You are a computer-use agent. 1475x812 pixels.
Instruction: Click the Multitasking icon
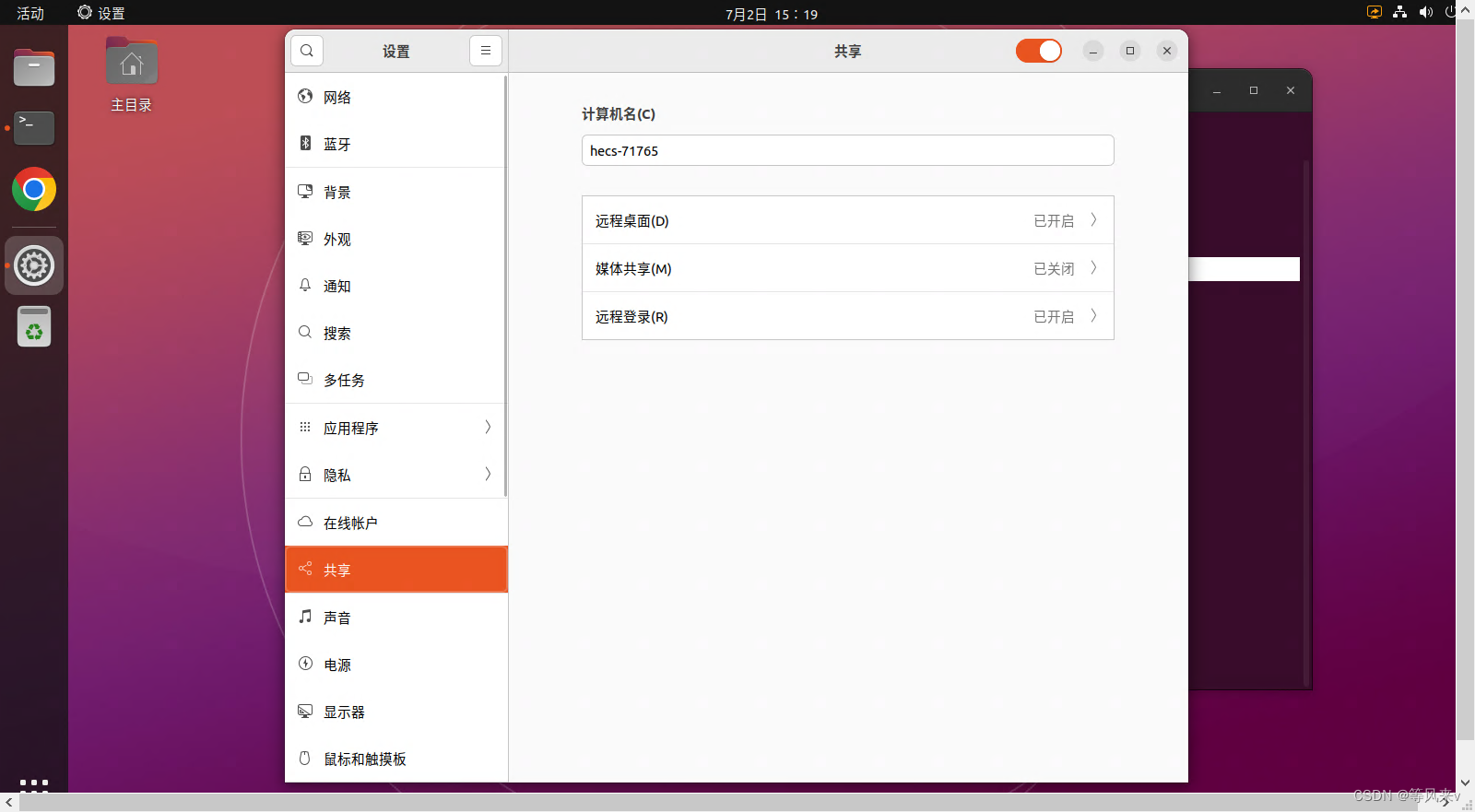305,379
